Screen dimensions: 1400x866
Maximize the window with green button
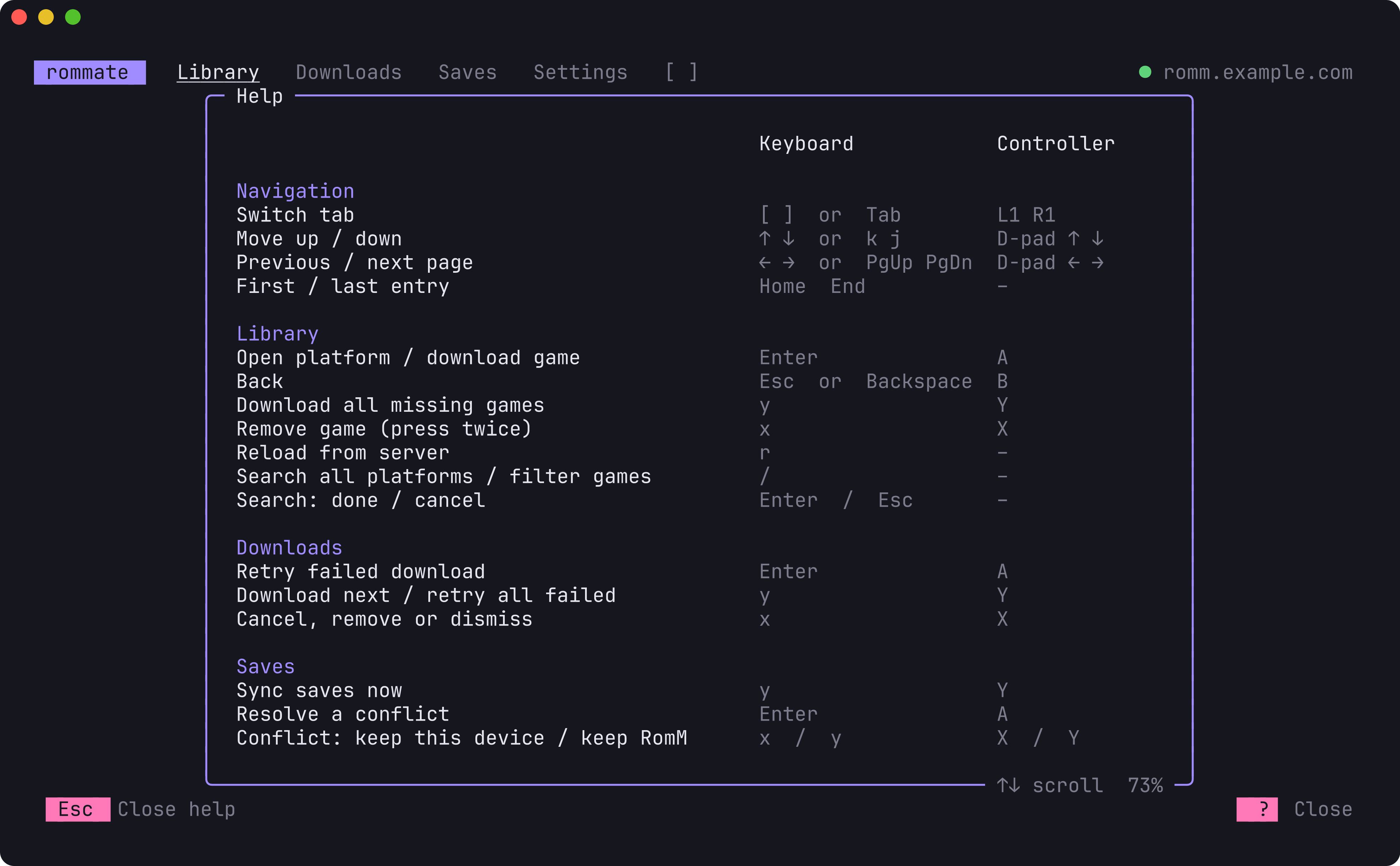point(73,17)
